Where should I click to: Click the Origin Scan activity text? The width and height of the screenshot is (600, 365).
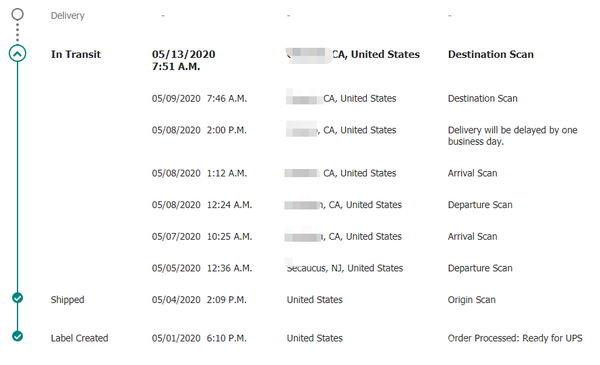tap(471, 300)
